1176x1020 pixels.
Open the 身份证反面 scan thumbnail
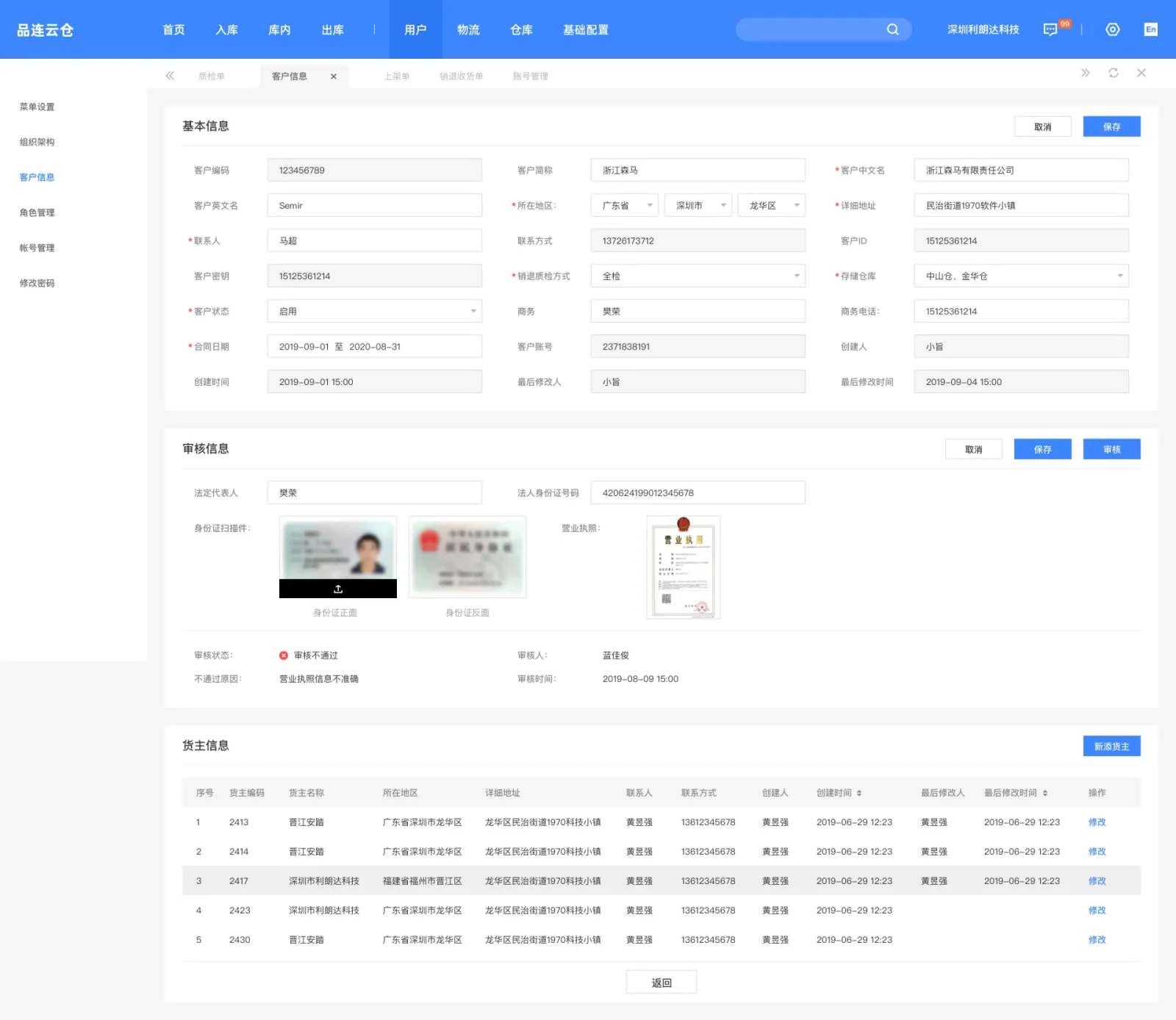[x=467, y=557]
